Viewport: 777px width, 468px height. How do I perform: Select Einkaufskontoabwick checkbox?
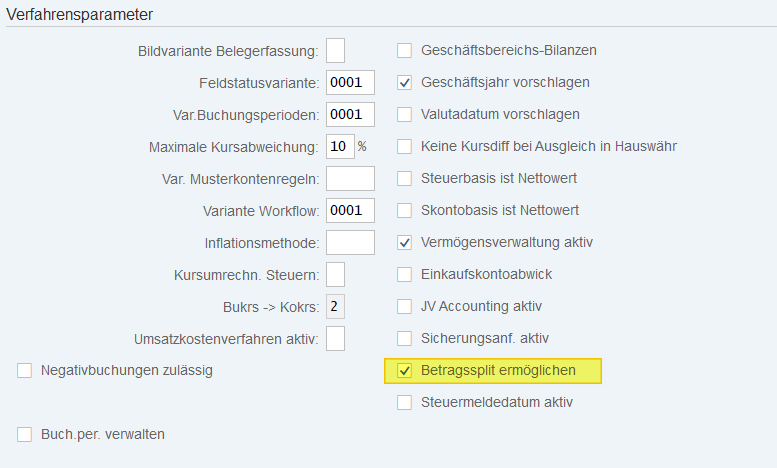click(x=404, y=274)
